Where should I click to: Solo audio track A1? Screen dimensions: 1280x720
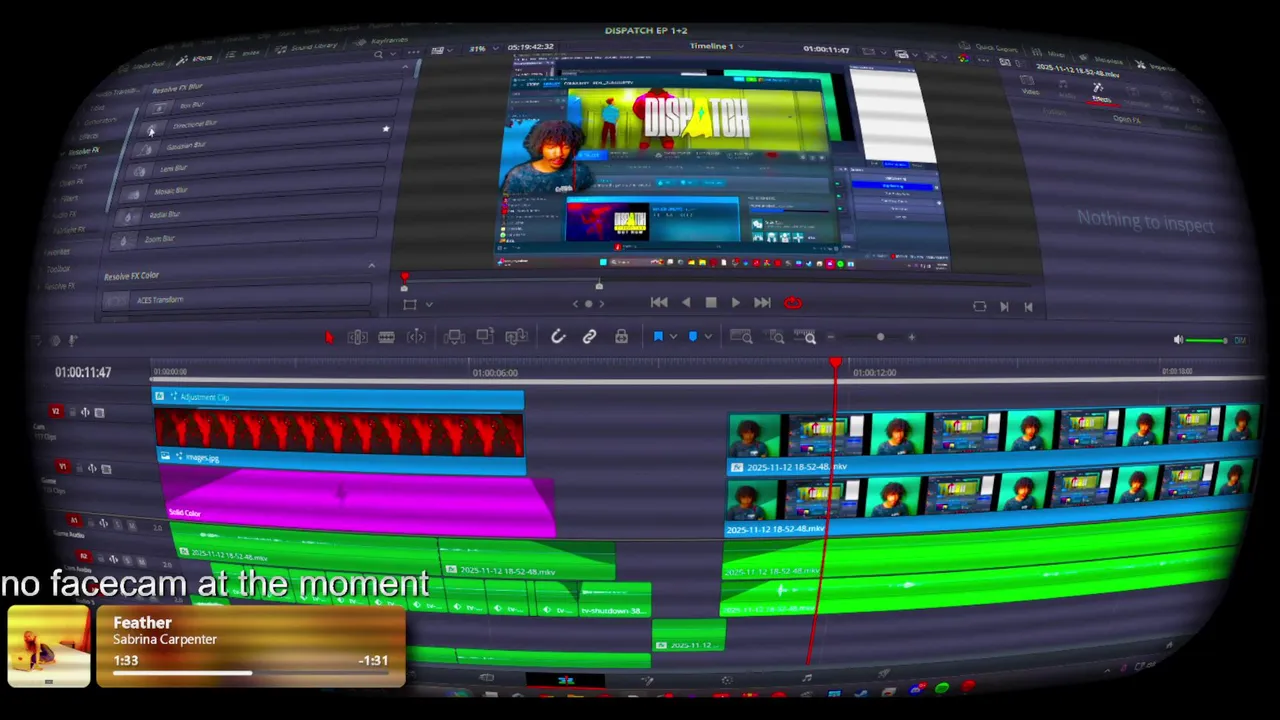pyautogui.click(x=118, y=525)
